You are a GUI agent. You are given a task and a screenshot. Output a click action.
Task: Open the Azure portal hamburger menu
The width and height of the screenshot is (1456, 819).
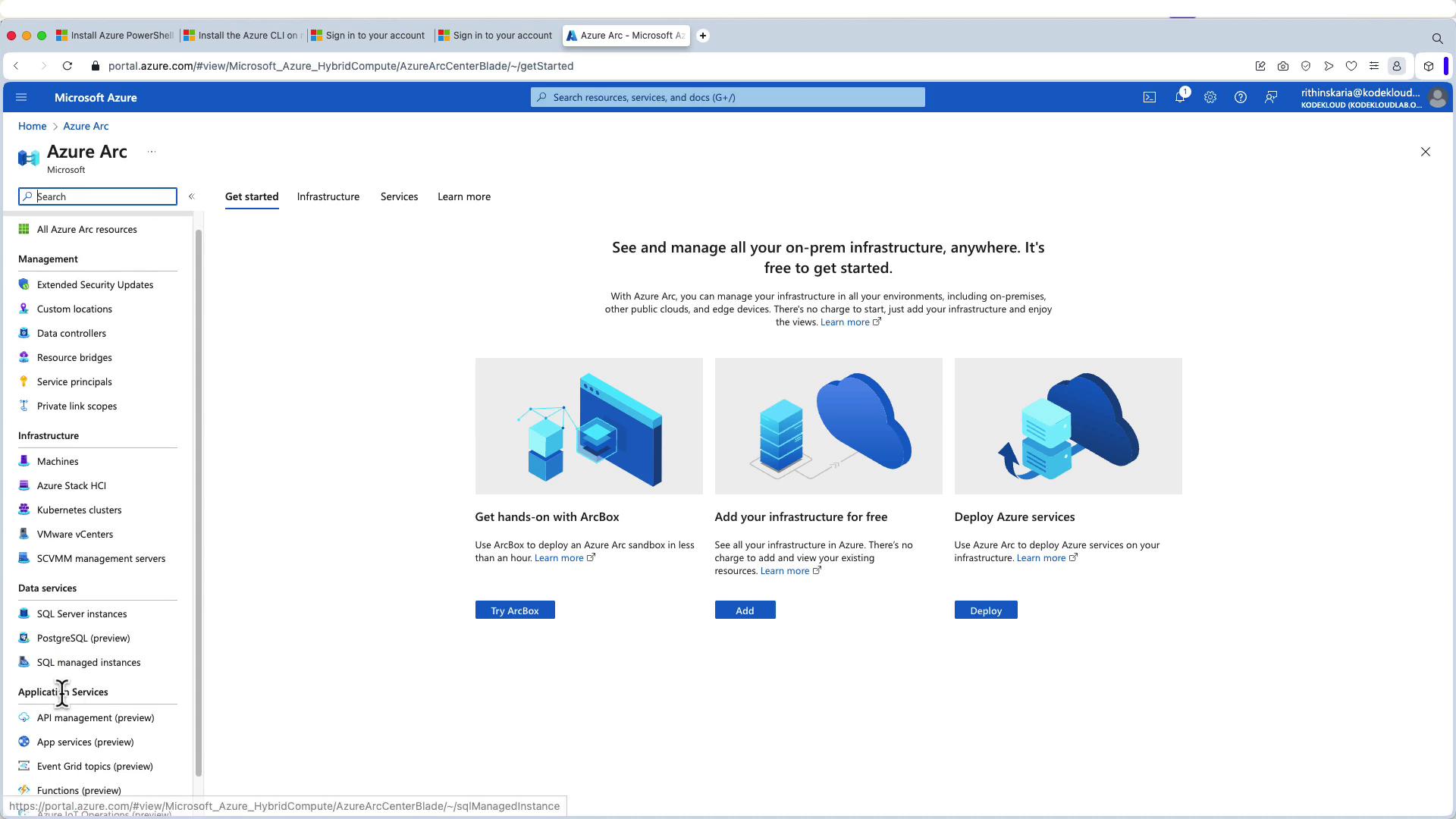pos(21,97)
